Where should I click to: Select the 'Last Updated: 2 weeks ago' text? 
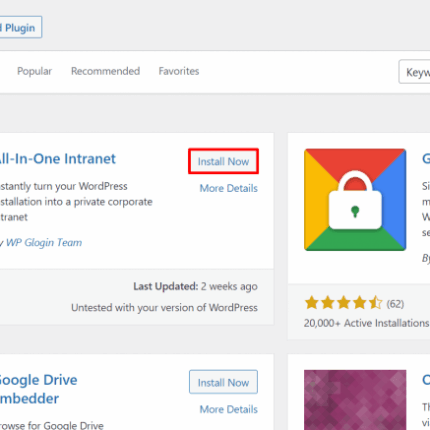tap(195, 286)
